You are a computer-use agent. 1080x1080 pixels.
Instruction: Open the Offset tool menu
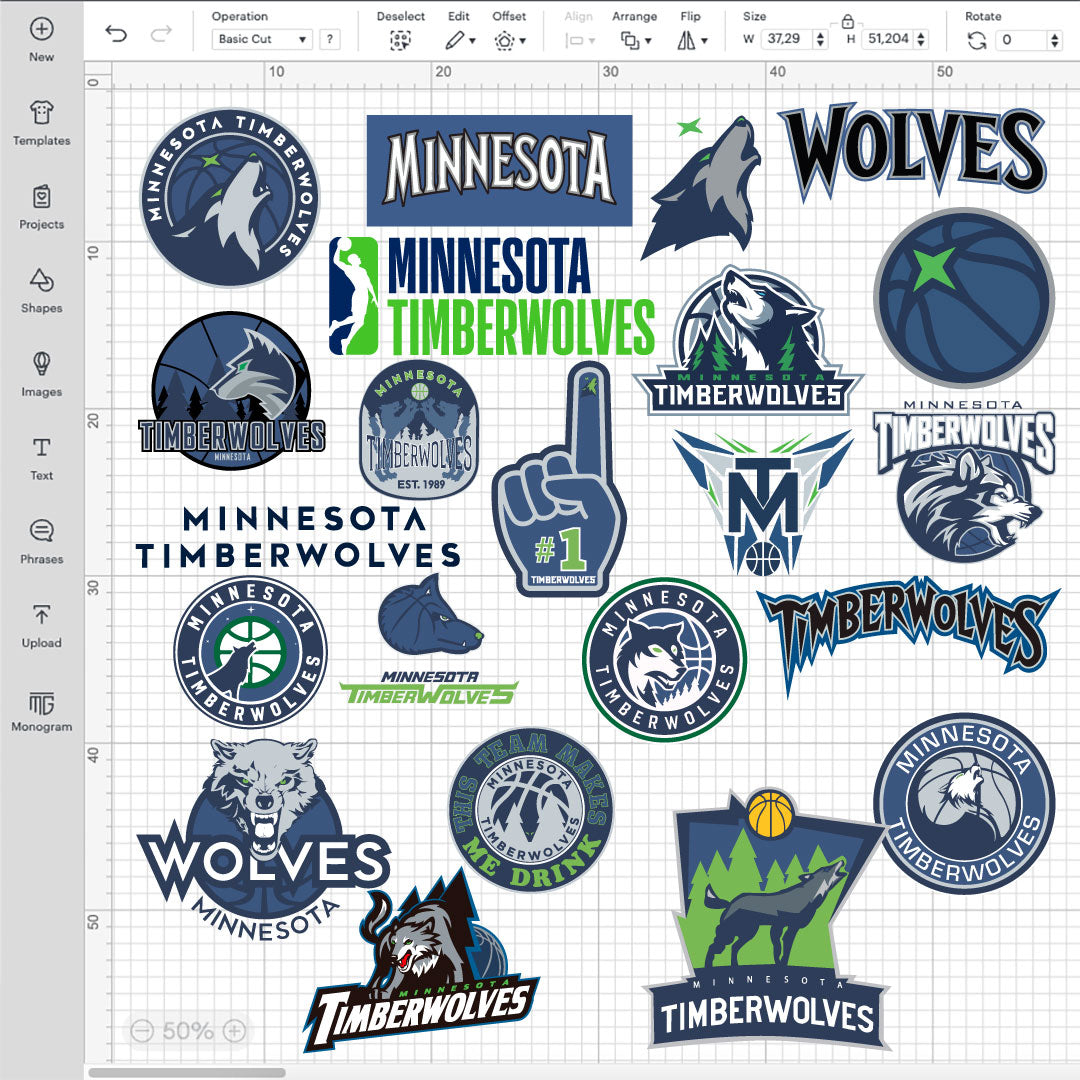509,41
